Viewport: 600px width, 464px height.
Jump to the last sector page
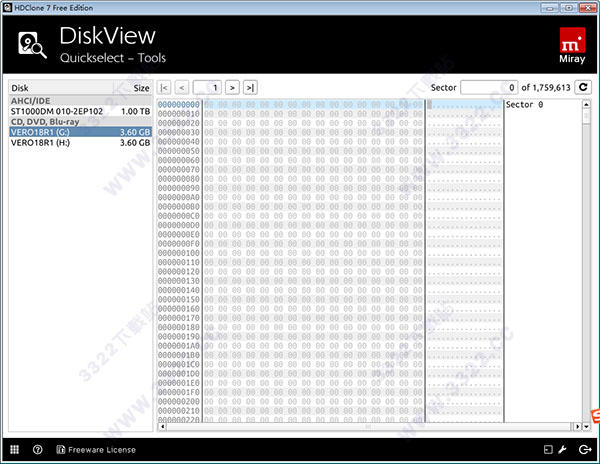click(250, 88)
